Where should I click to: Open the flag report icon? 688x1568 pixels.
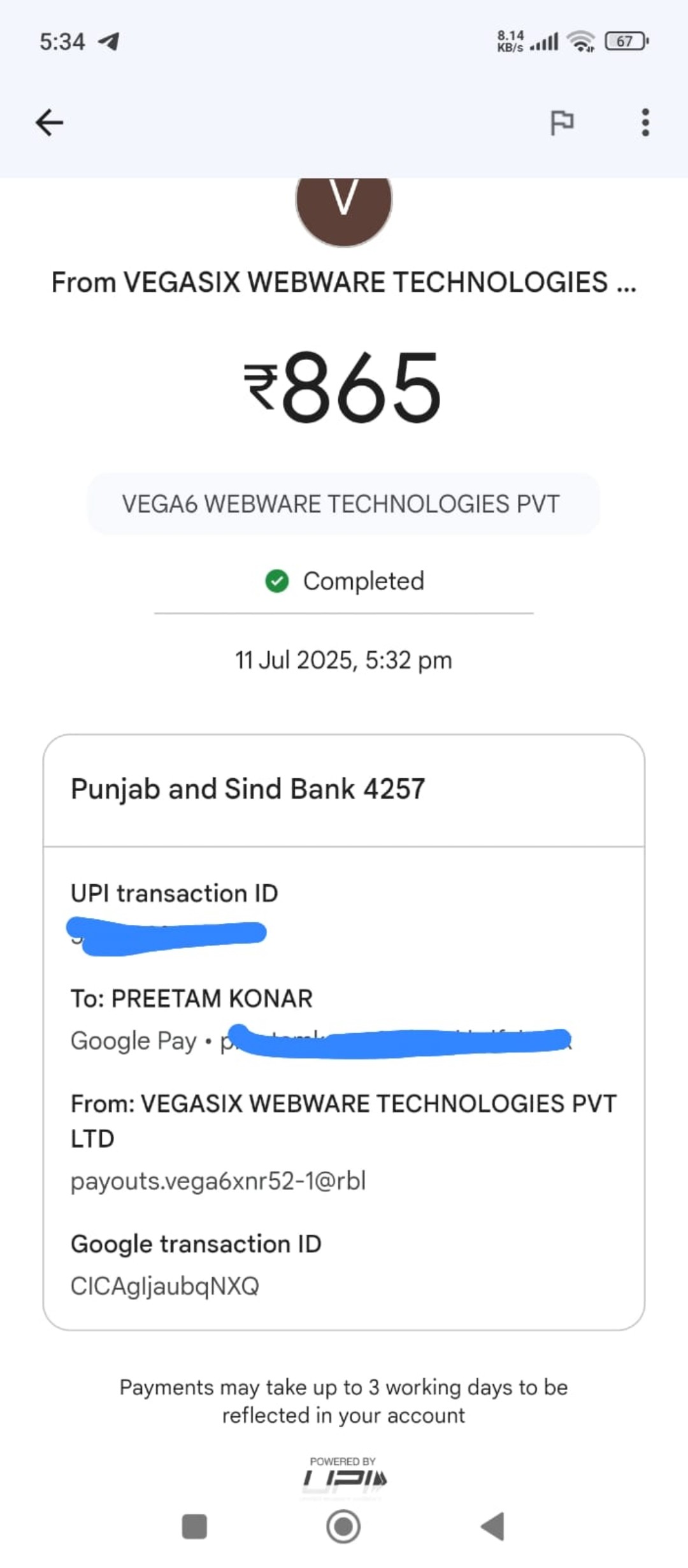tap(562, 122)
